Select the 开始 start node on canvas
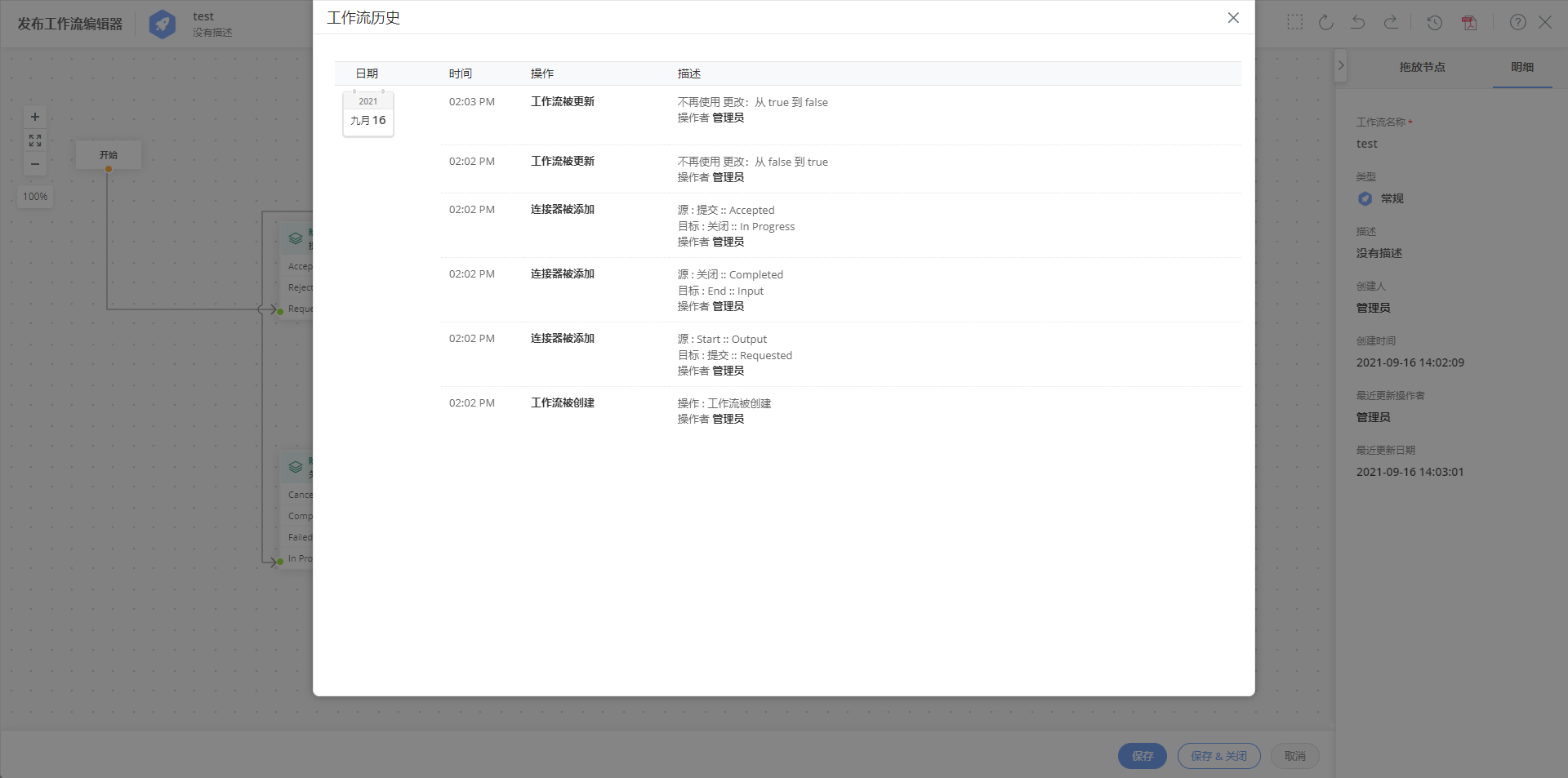 tap(109, 154)
